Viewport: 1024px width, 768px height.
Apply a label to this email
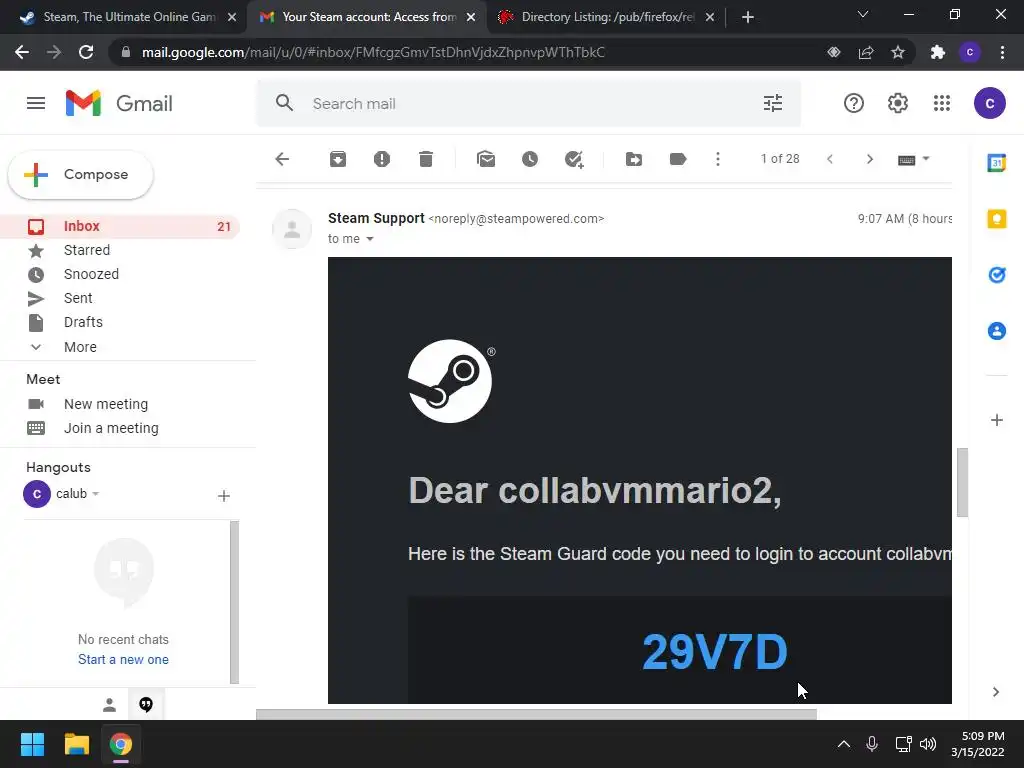678,159
